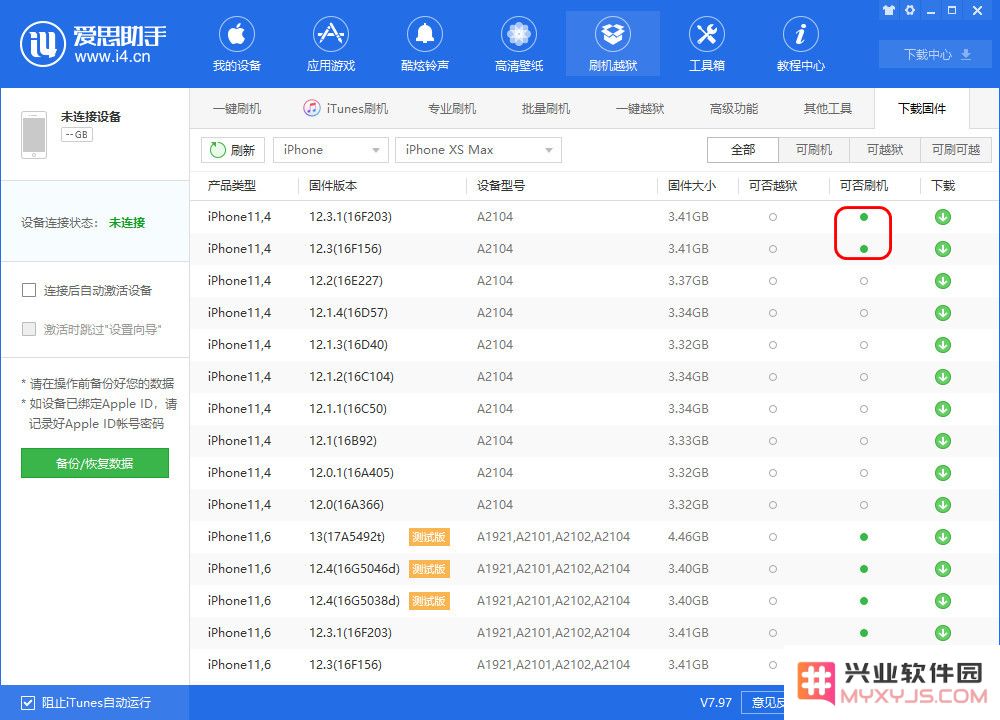Download firmware 12.1.4(16D57)
Viewport: 1000px width, 720px height.
click(x=943, y=312)
